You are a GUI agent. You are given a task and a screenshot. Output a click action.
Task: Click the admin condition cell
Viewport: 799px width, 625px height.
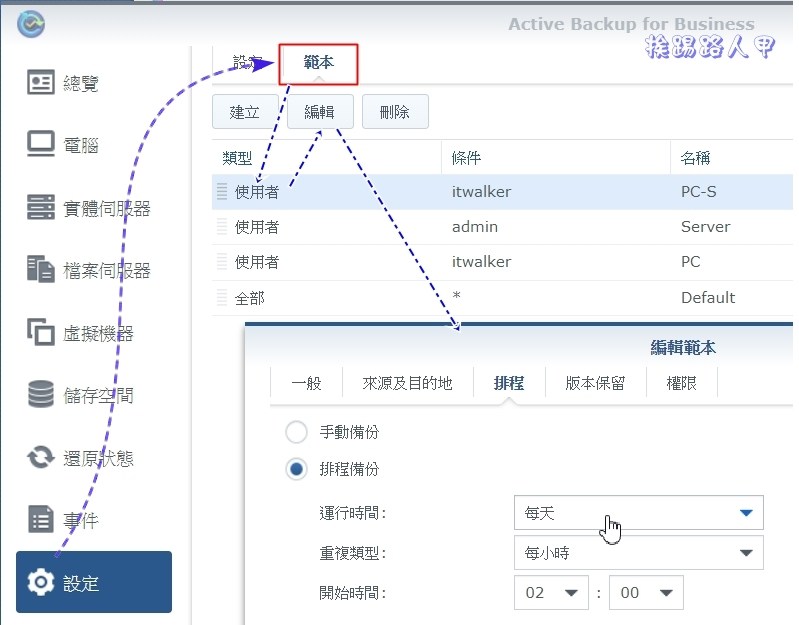point(475,226)
